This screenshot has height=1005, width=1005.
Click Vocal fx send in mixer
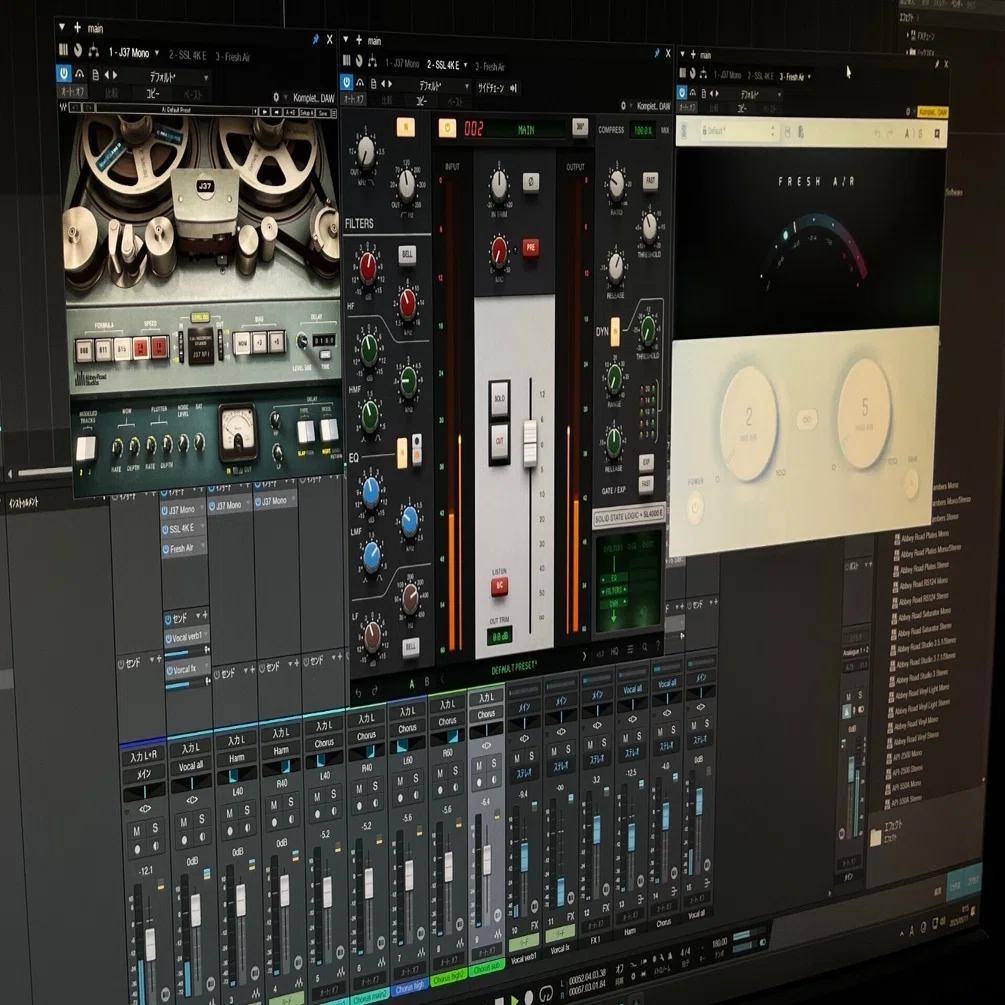click(x=187, y=670)
